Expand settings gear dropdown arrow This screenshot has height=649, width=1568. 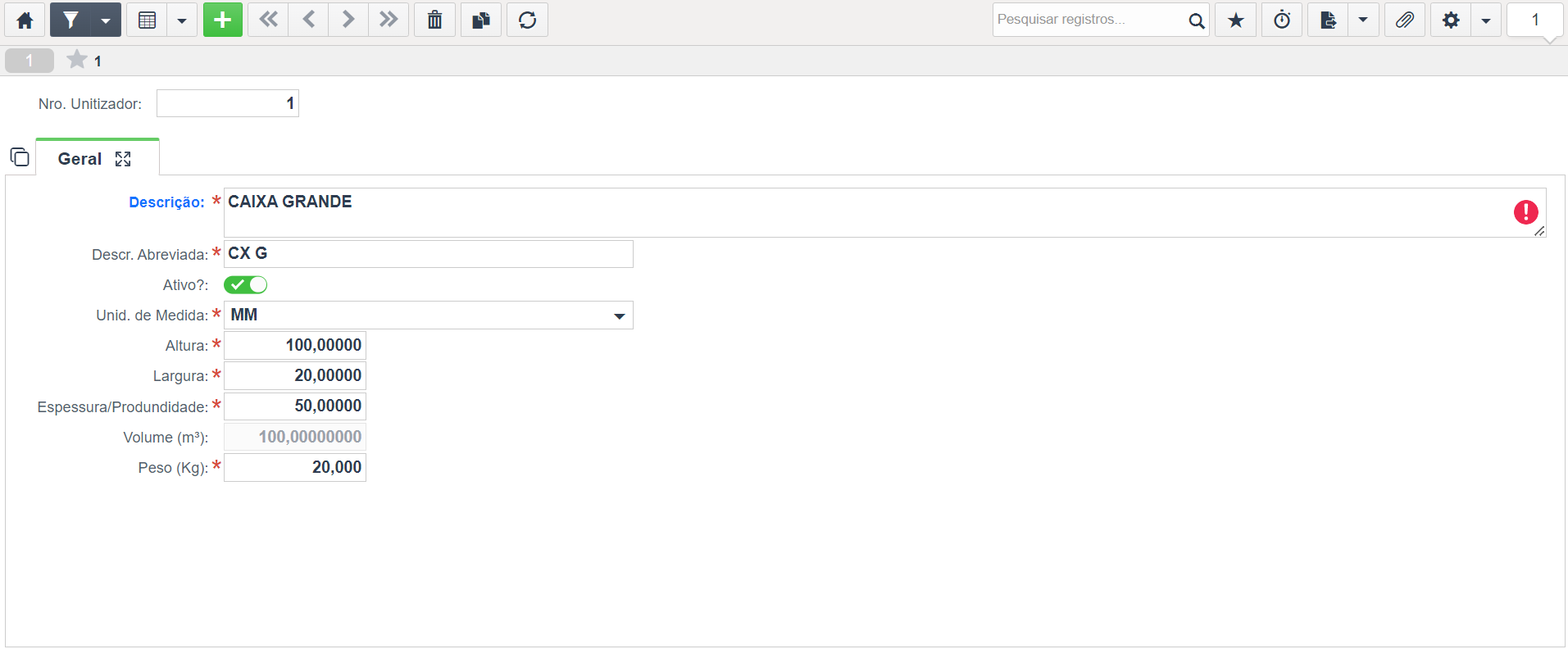[1486, 20]
